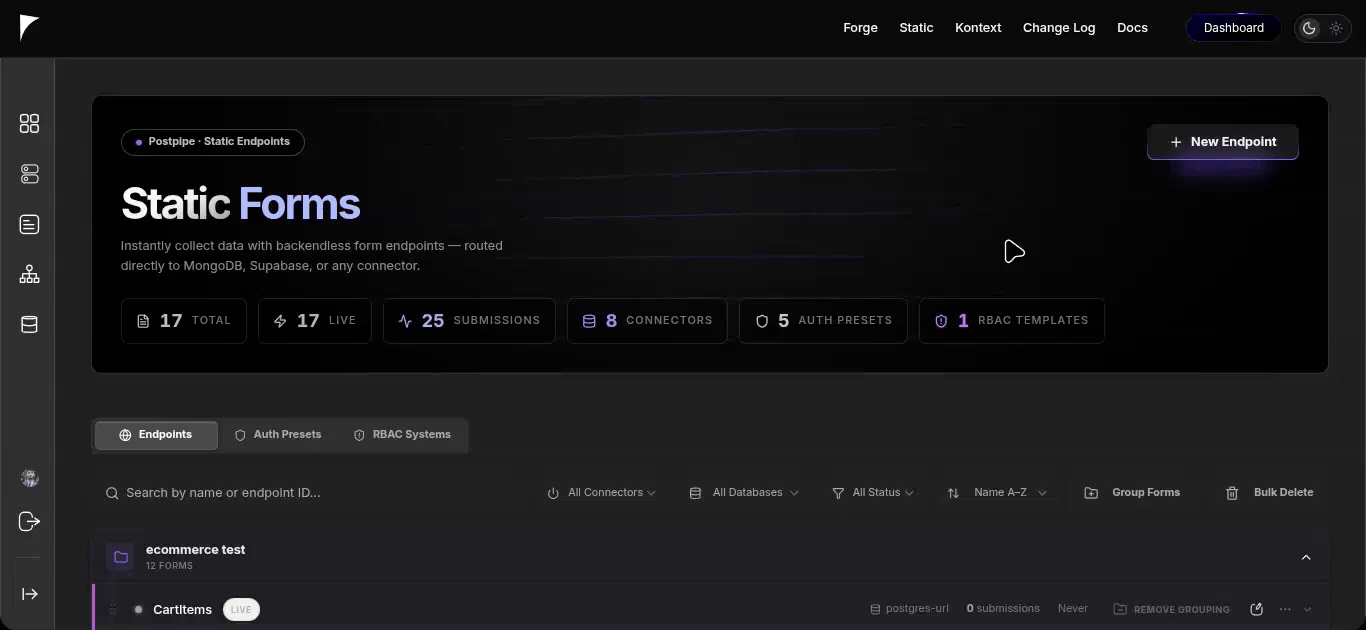1366x630 pixels.
Task: Click the play cursor icon in the banner
Action: coord(1014,252)
